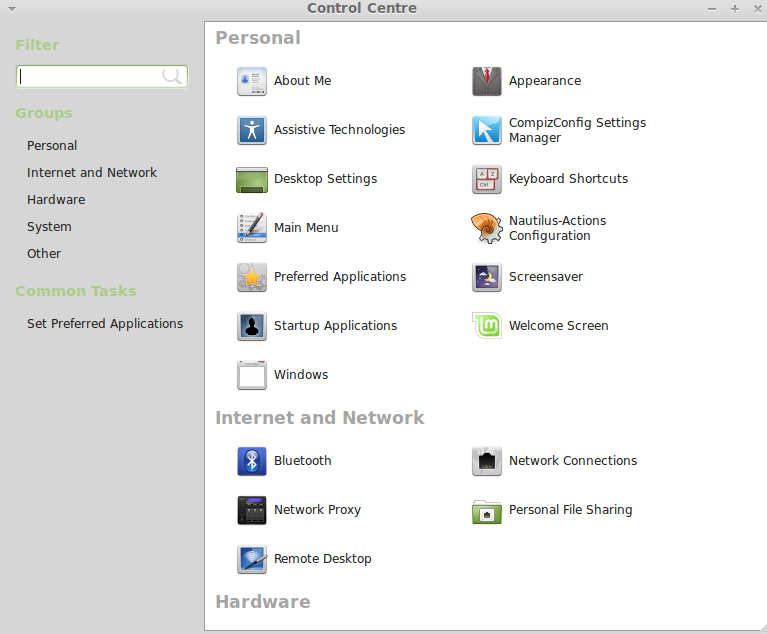Open Nautilus-Actions Configuration shell icon
This screenshot has height=634, width=767.
pyautogui.click(x=487, y=228)
